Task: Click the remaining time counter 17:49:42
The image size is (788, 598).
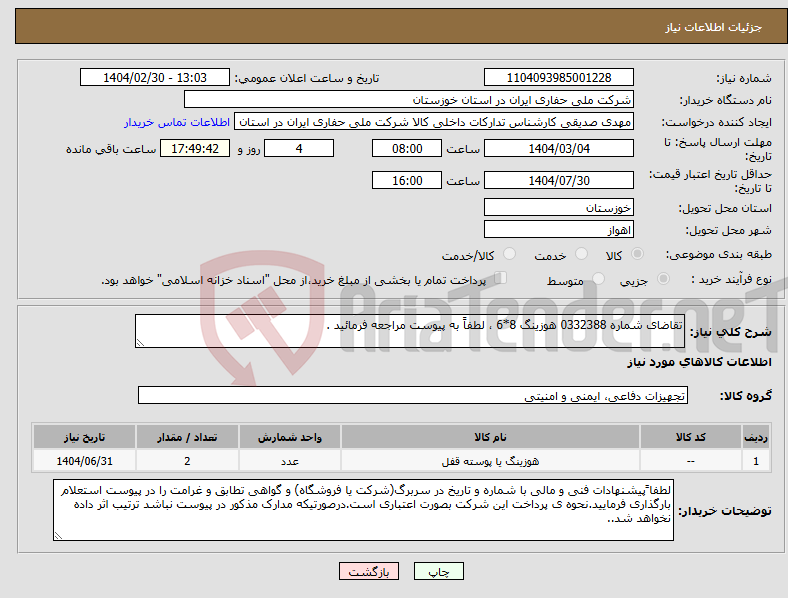Action: pyautogui.click(x=195, y=149)
